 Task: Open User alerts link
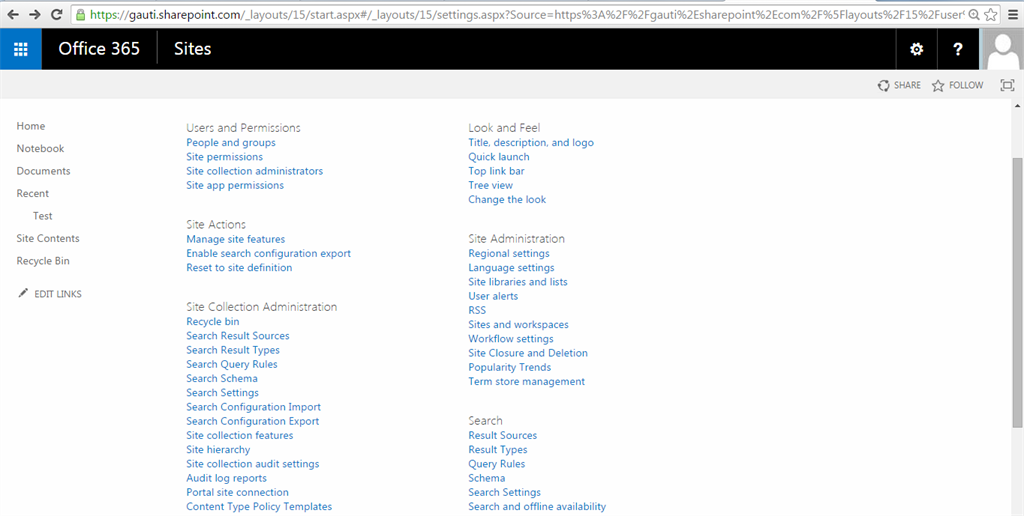[x=493, y=297]
